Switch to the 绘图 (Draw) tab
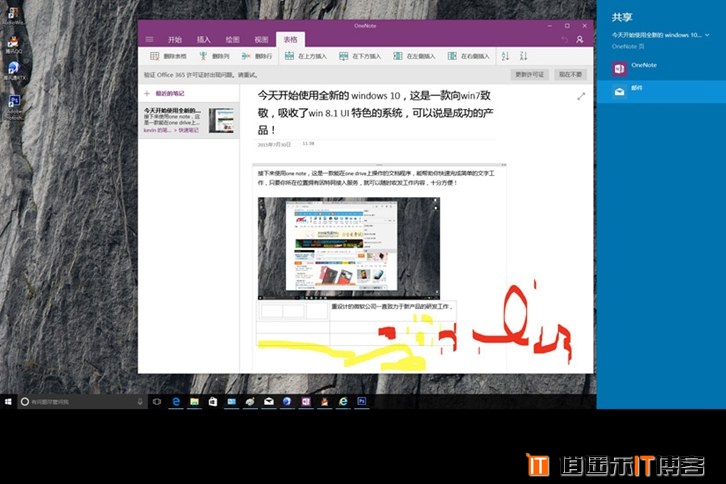This screenshot has height=484, width=726. click(233, 39)
